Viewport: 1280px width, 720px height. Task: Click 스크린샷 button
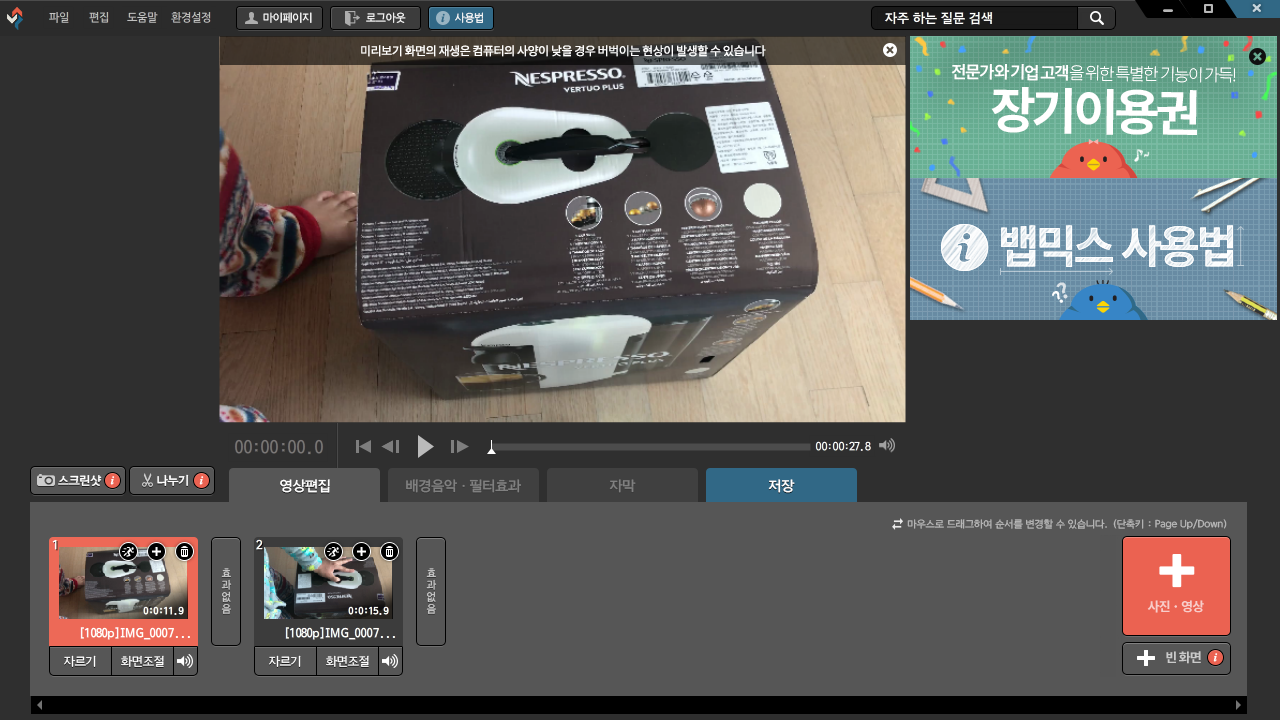coord(78,480)
